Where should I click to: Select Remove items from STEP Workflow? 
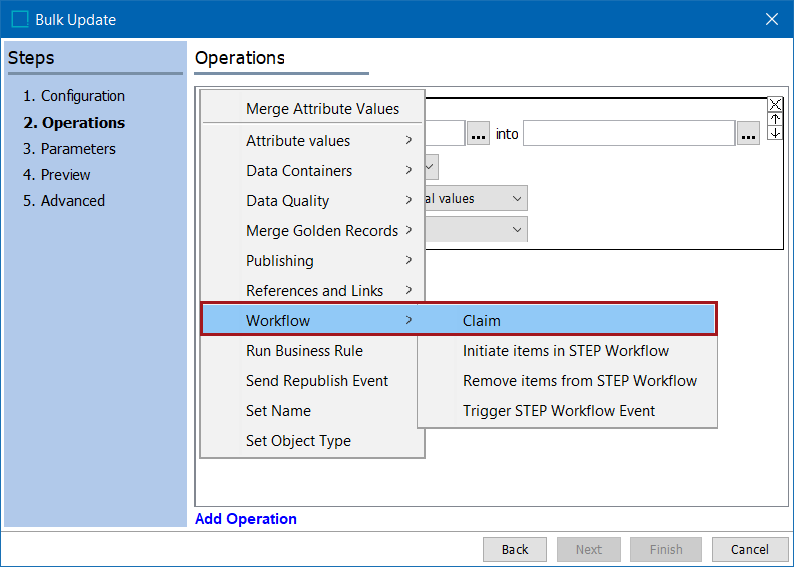pos(567,380)
